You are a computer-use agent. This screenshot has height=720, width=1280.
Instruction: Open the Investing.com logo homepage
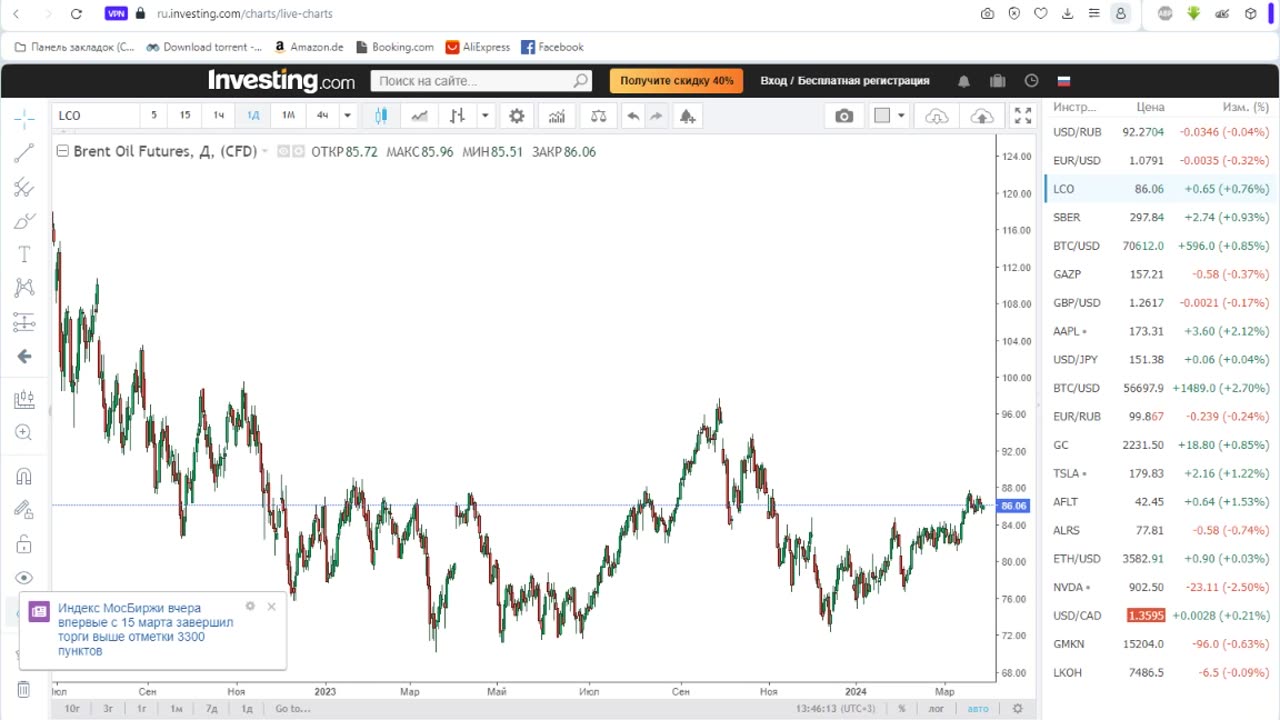[281, 80]
